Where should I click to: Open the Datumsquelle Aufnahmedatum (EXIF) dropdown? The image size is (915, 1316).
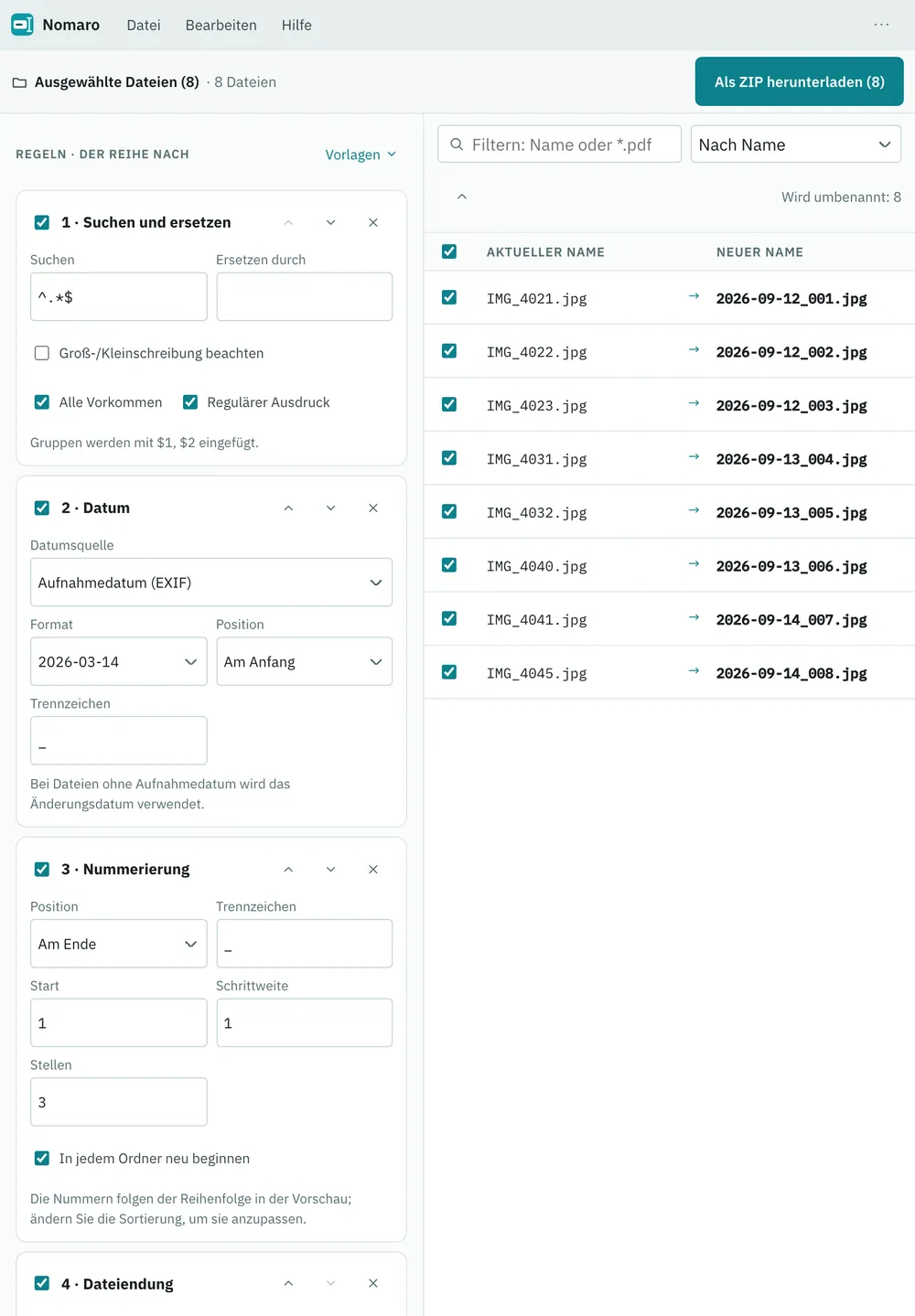[211, 583]
